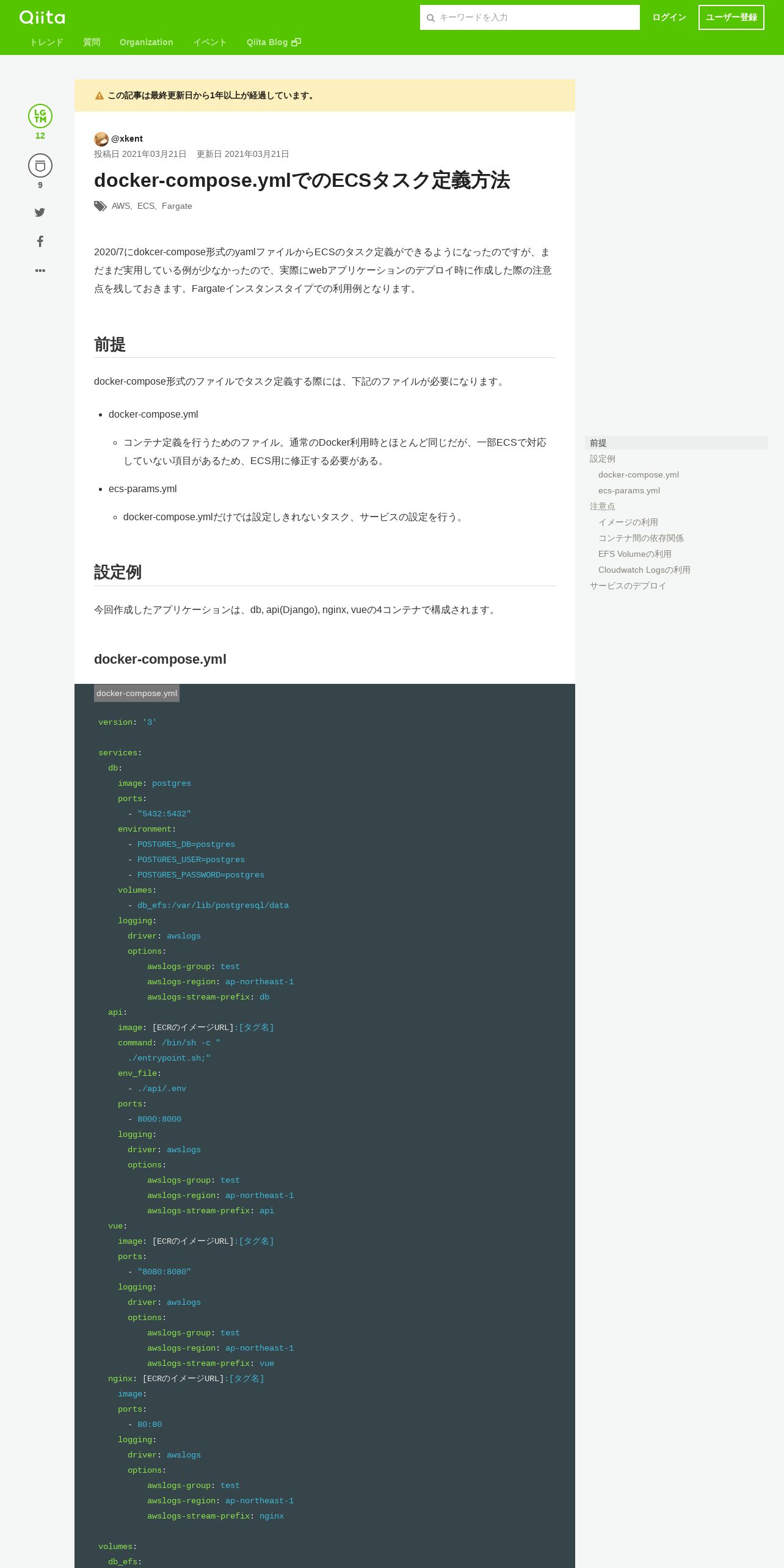784x1568 pixels.
Task: Click the stock bookmark icon
Action: point(40,165)
